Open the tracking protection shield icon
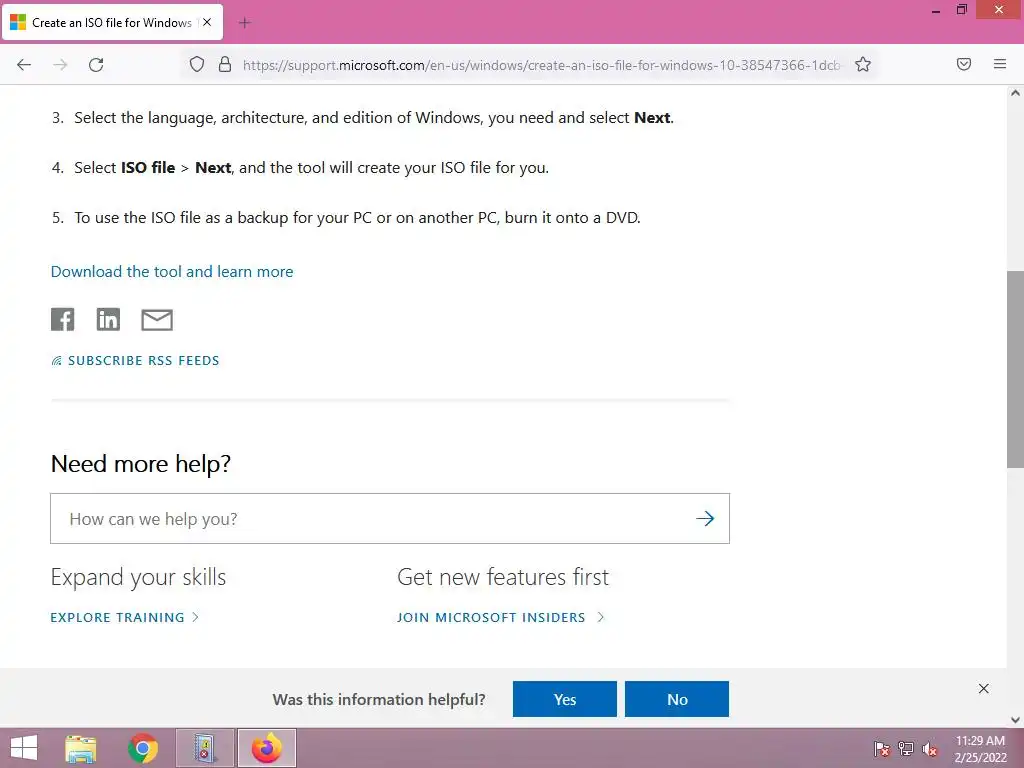1024x768 pixels. [x=197, y=64]
